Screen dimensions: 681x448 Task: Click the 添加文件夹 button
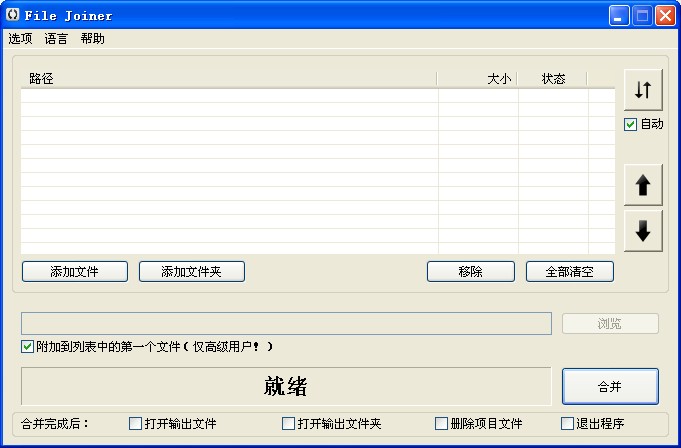pos(192,271)
